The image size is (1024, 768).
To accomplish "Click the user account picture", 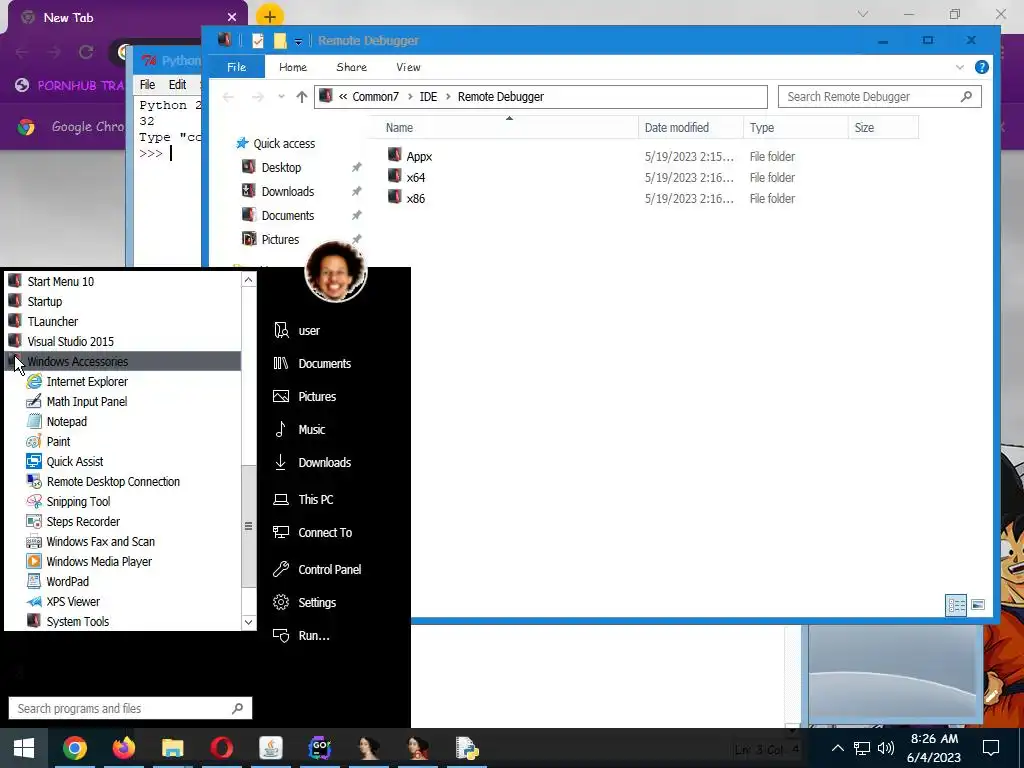I will pyautogui.click(x=336, y=270).
